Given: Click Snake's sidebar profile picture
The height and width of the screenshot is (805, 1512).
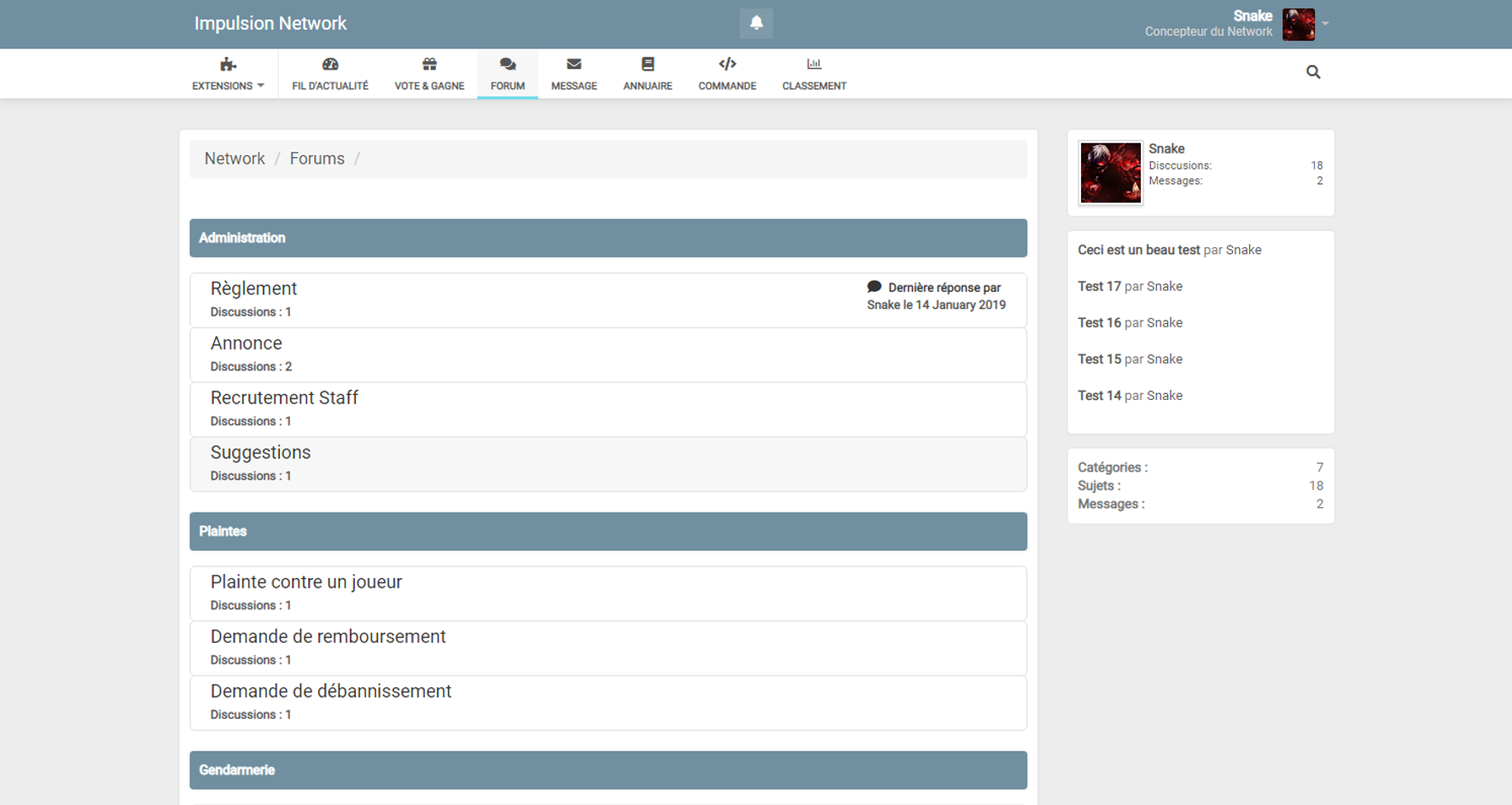Looking at the screenshot, I should pos(1110,173).
